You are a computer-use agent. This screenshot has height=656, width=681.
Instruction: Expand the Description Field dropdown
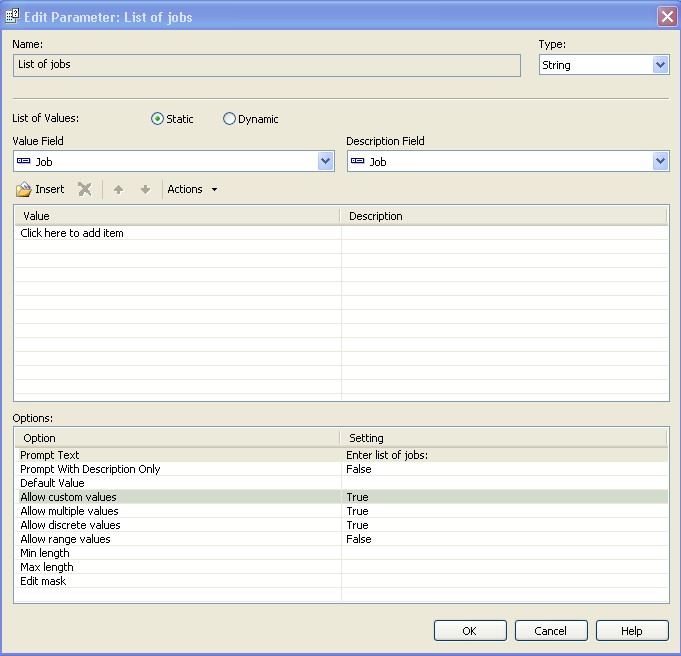point(660,161)
